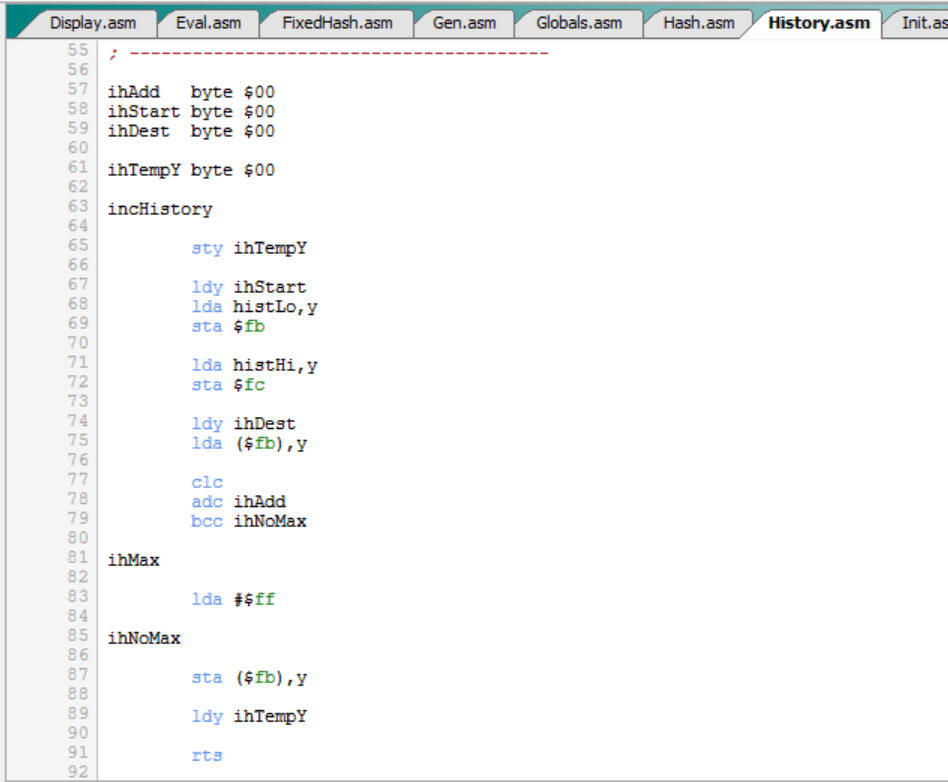Image resolution: width=948 pixels, height=782 pixels.
Task: Select the FixedHash.asm tab
Action: coord(336,23)
